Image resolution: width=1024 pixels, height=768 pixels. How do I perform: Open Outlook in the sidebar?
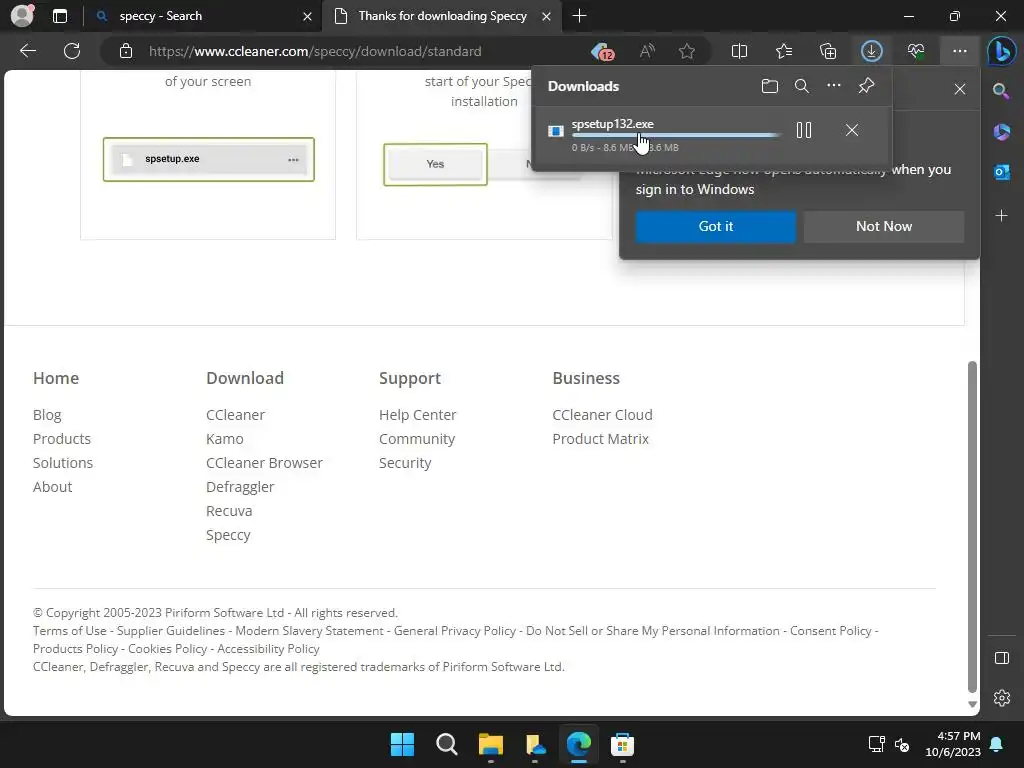coord(1001,172)
